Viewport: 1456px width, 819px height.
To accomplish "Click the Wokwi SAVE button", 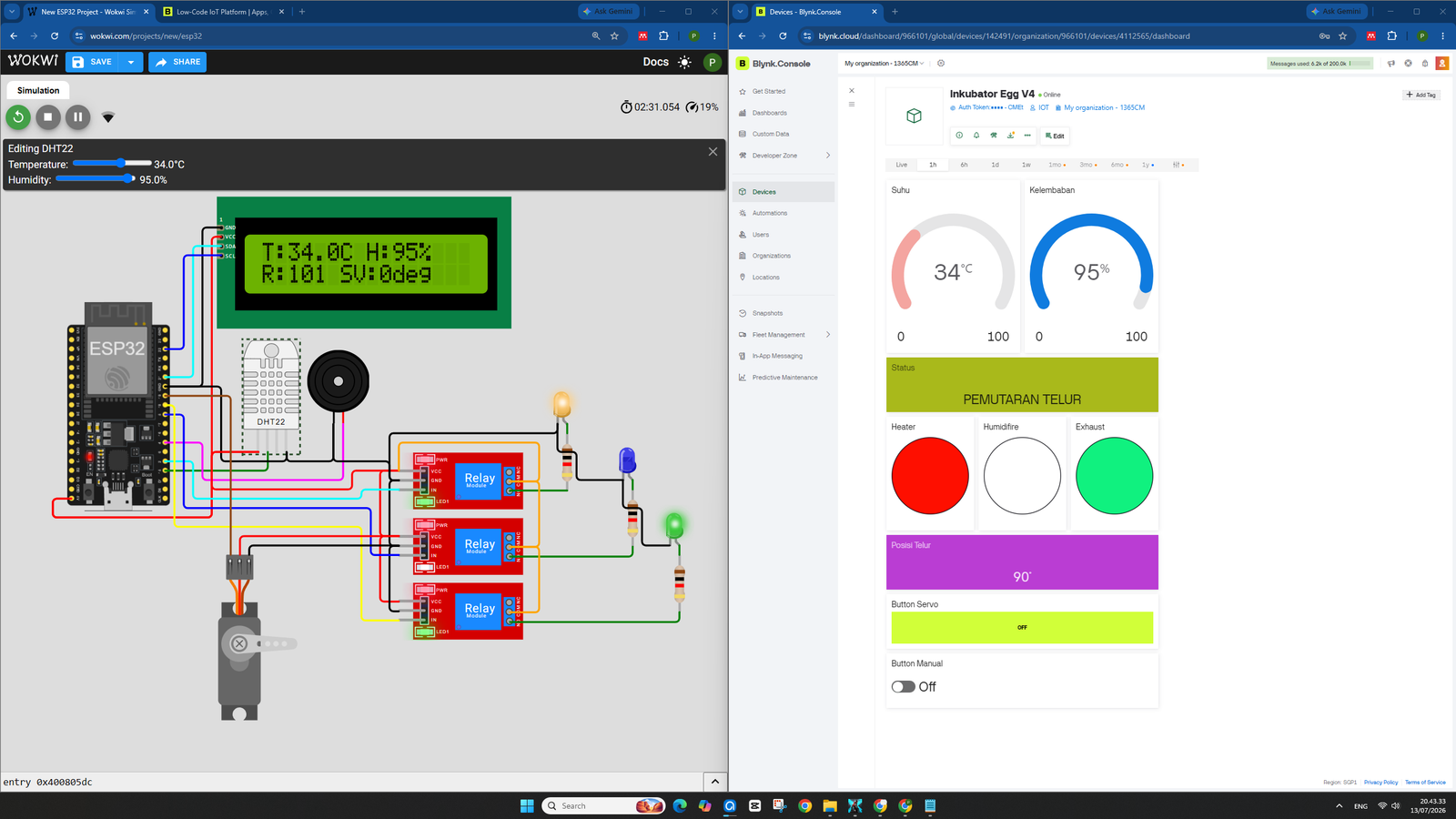I will 93,62.
